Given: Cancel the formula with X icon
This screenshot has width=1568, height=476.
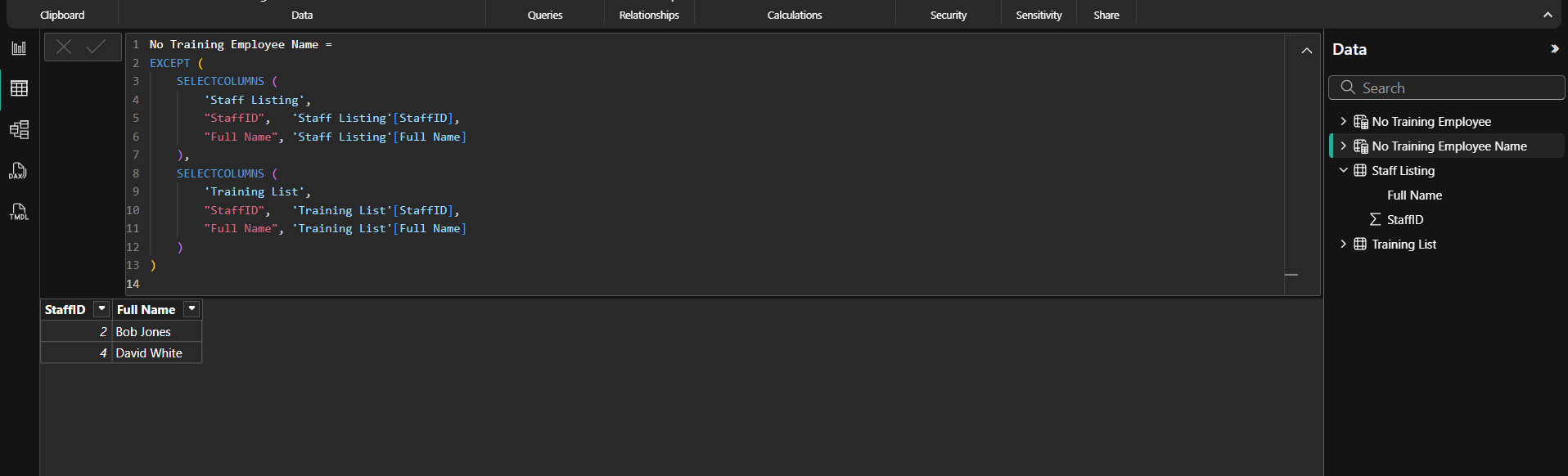Looking at the screenshot, I should [x=64, y=47].
